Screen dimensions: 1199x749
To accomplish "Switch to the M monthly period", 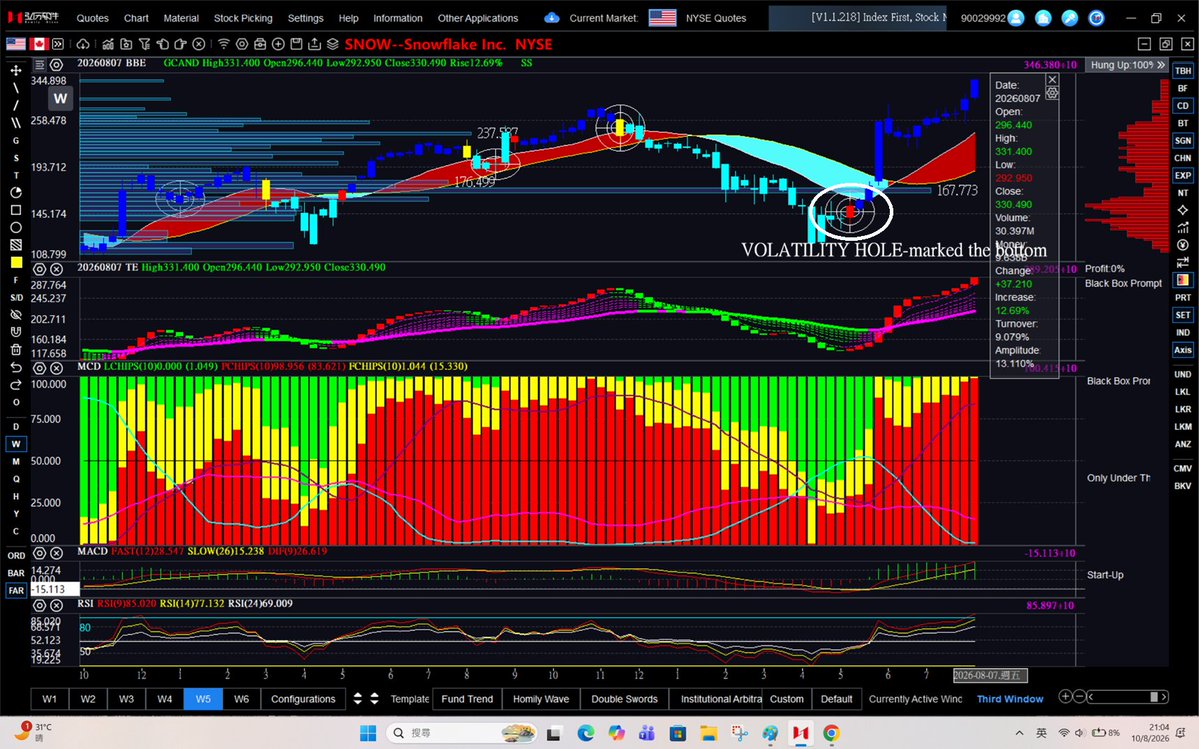I will 15,462.
